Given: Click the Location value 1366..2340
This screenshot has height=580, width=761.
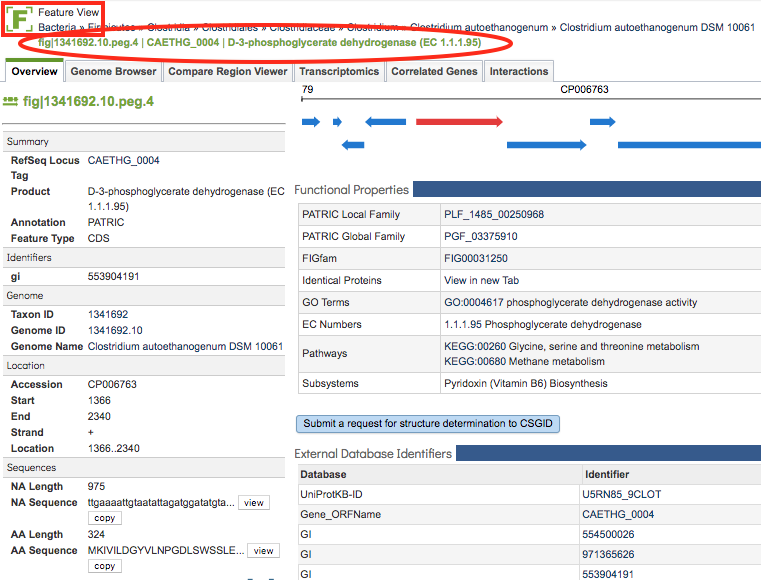Looking at the screenshot, I should click(114, 448).
